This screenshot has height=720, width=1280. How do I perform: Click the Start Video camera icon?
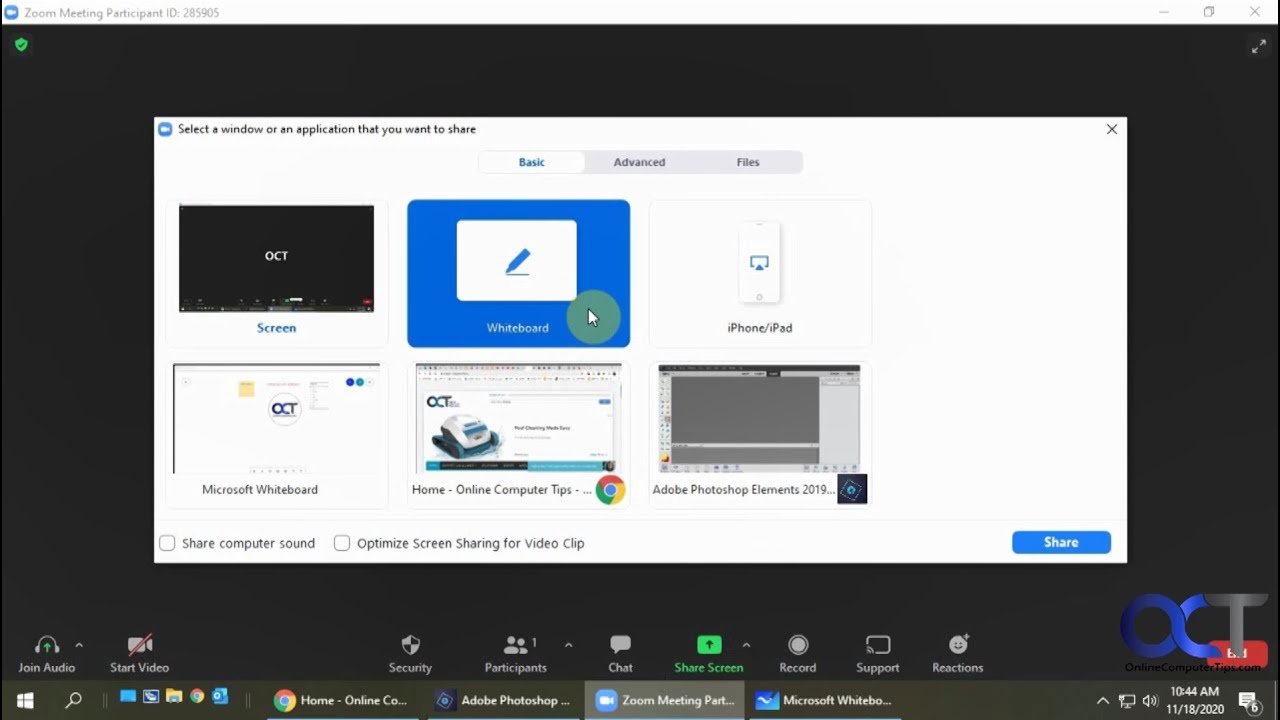click(140, 645)
